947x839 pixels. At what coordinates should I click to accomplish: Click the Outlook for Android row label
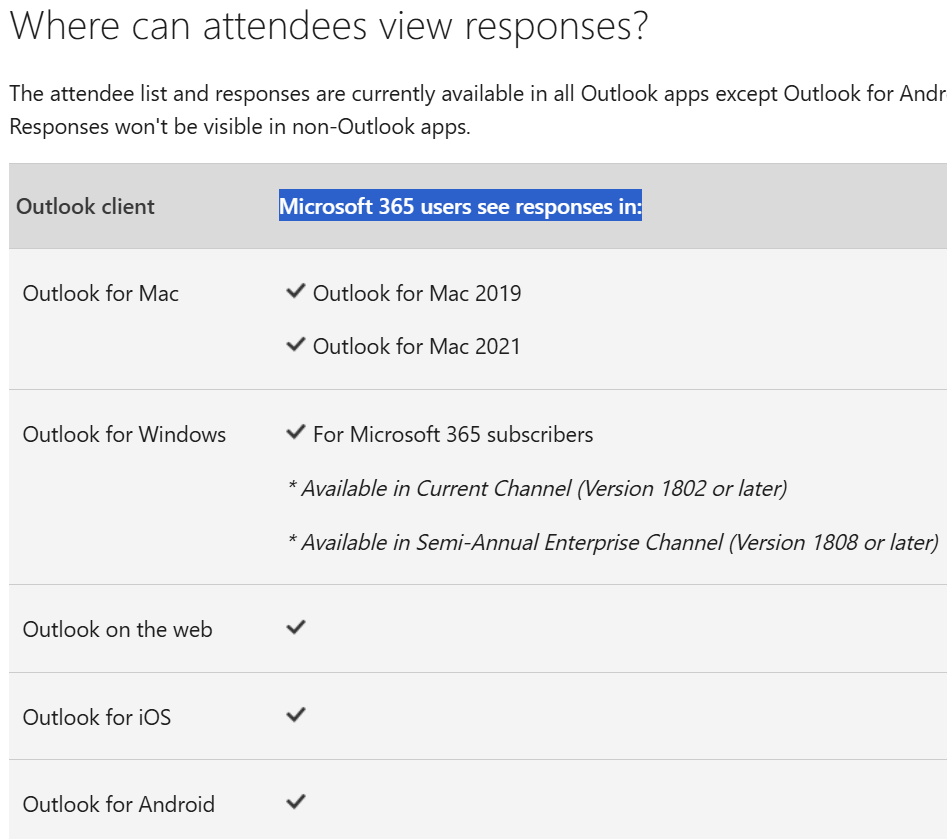tap(119, 805)
